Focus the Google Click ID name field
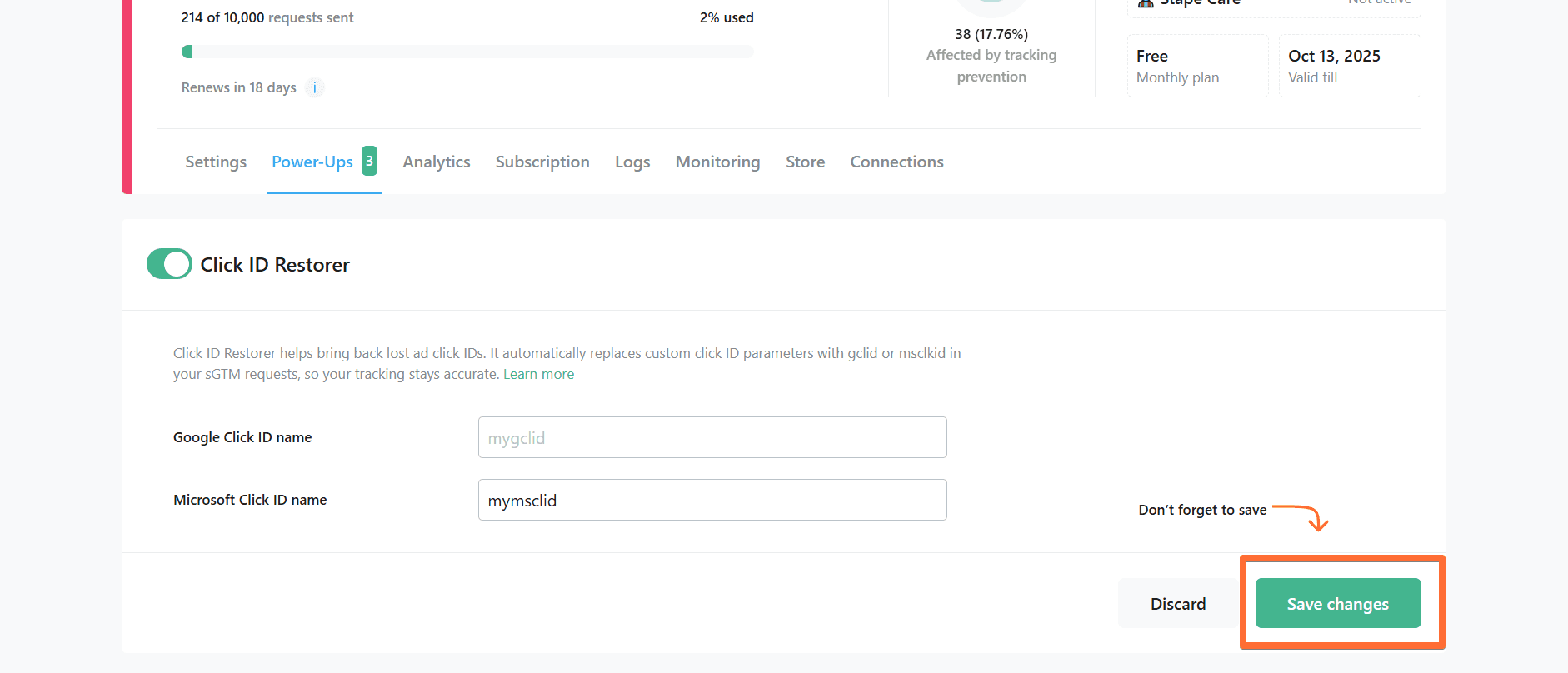 coord(712,437)
